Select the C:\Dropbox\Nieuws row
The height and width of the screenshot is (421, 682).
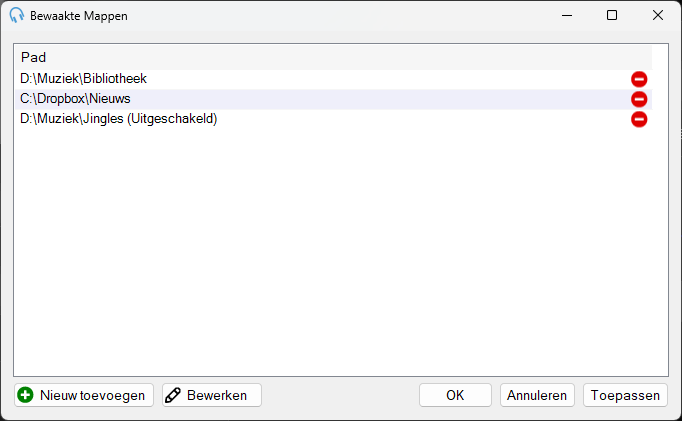coord(334,99)
